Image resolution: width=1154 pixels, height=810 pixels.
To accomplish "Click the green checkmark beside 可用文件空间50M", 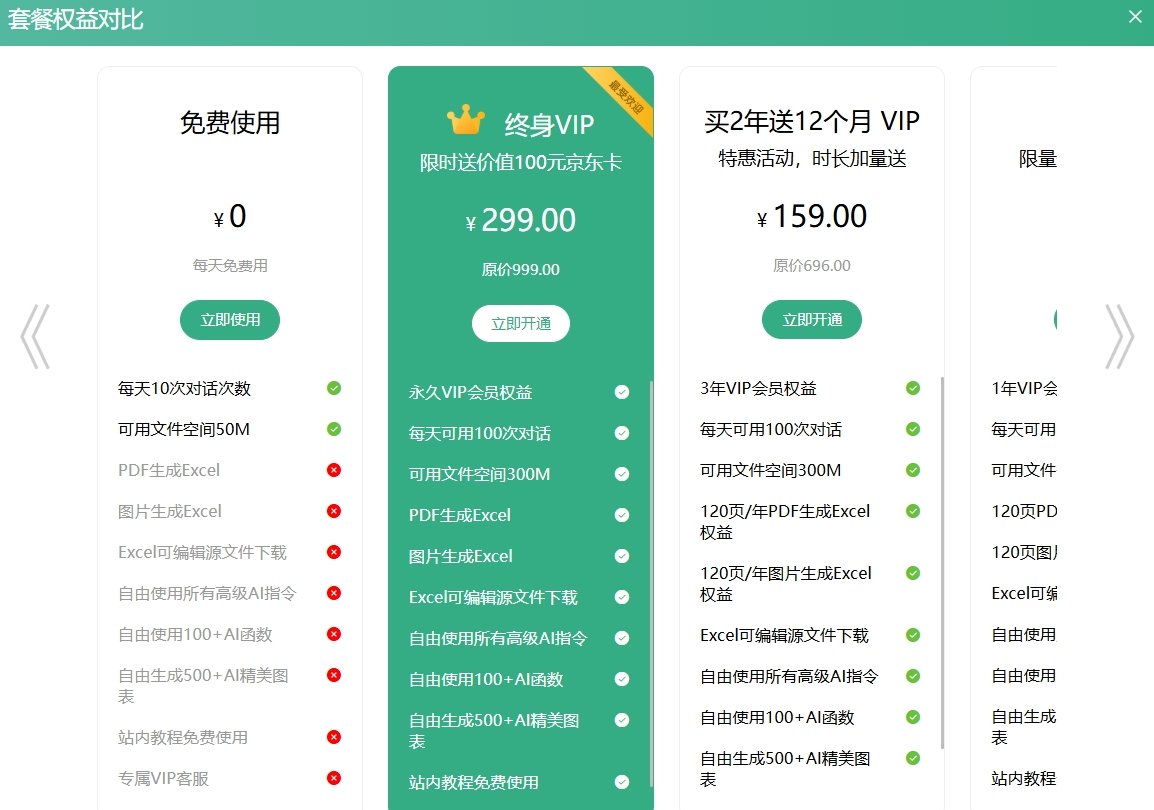I will tap(333, 429).
